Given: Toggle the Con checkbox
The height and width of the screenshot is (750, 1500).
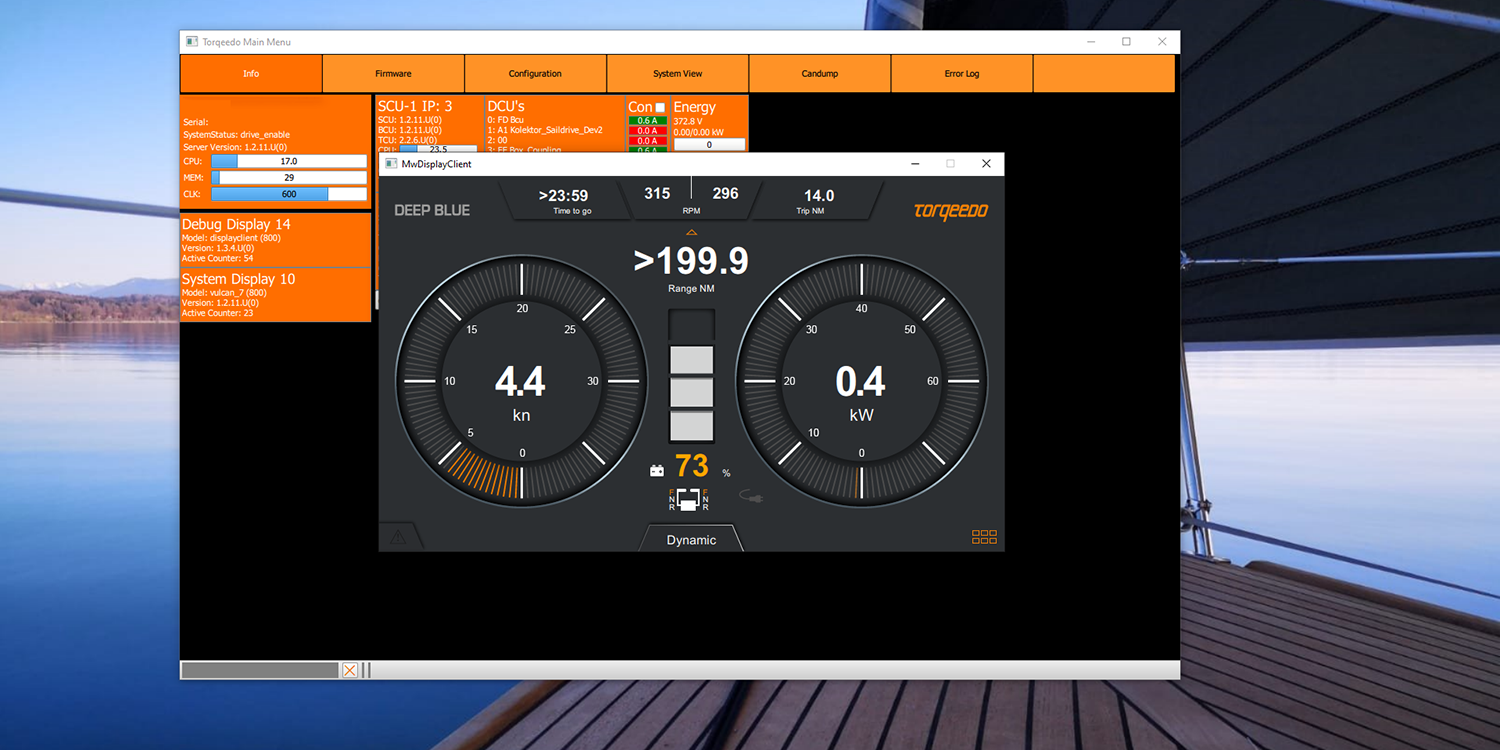Looking at the screenshot, I should click(x=660, y=107).
